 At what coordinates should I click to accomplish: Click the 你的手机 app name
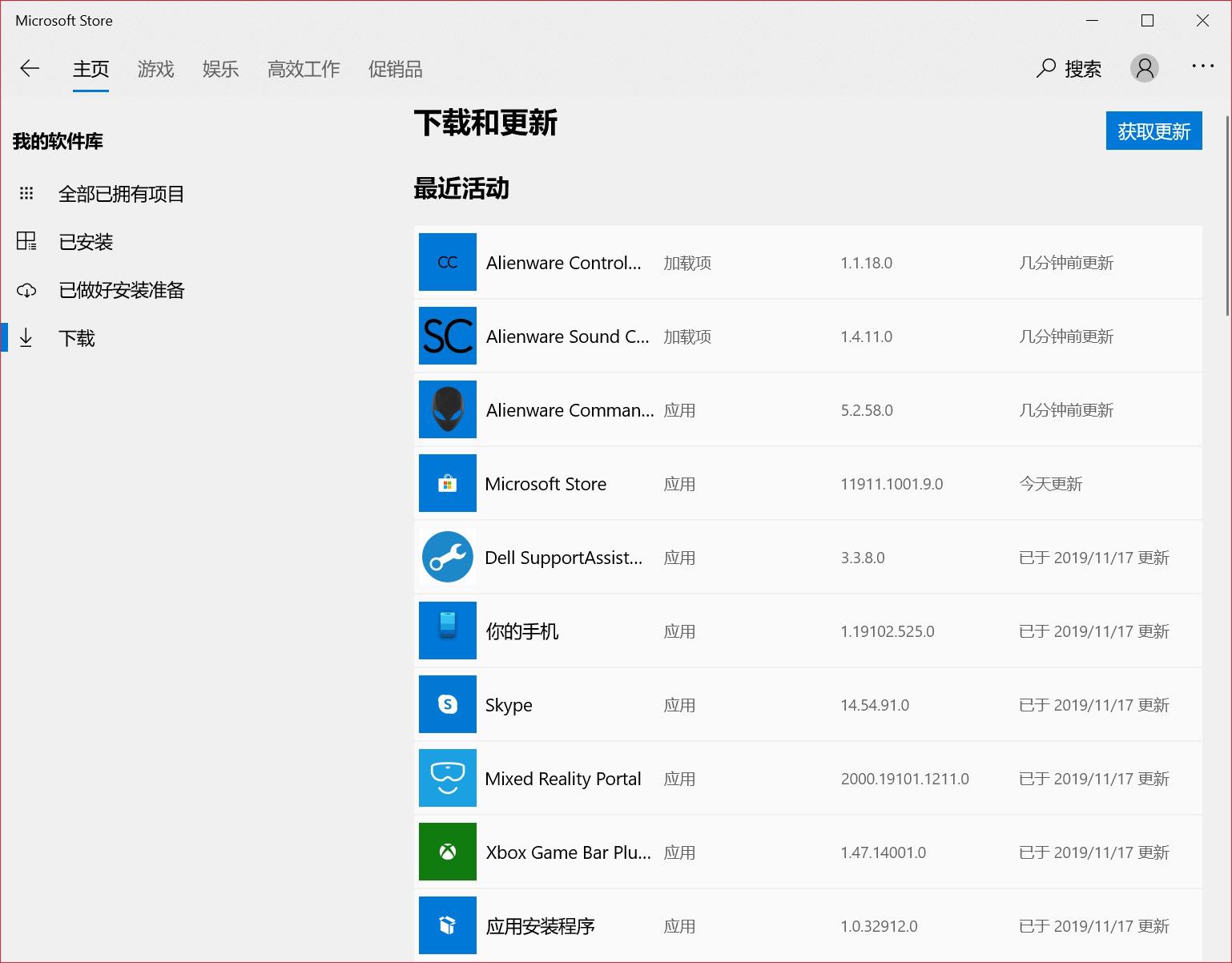tap(522, 631)
